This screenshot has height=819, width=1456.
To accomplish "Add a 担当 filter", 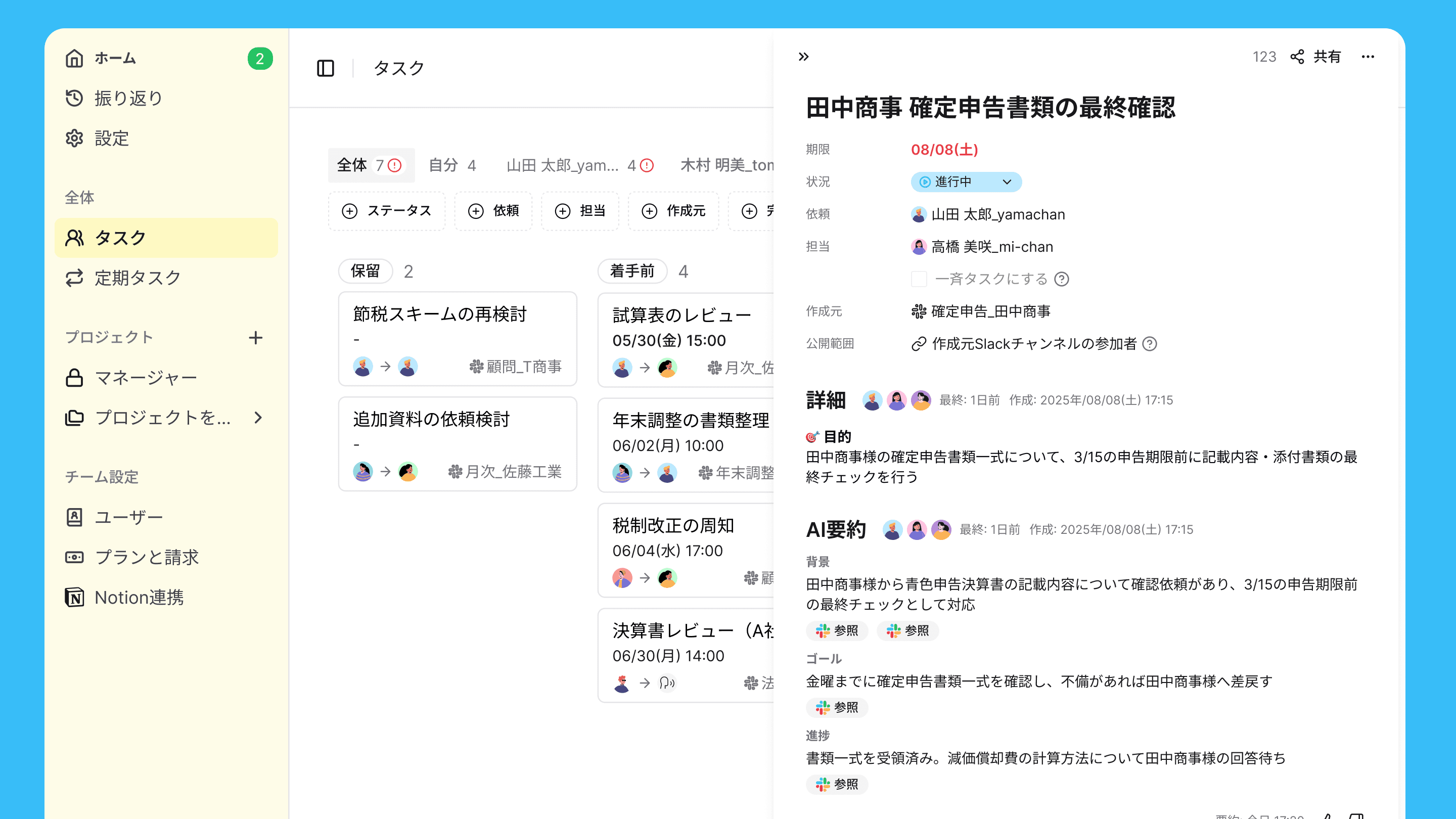I will click(x=580, y=211).
